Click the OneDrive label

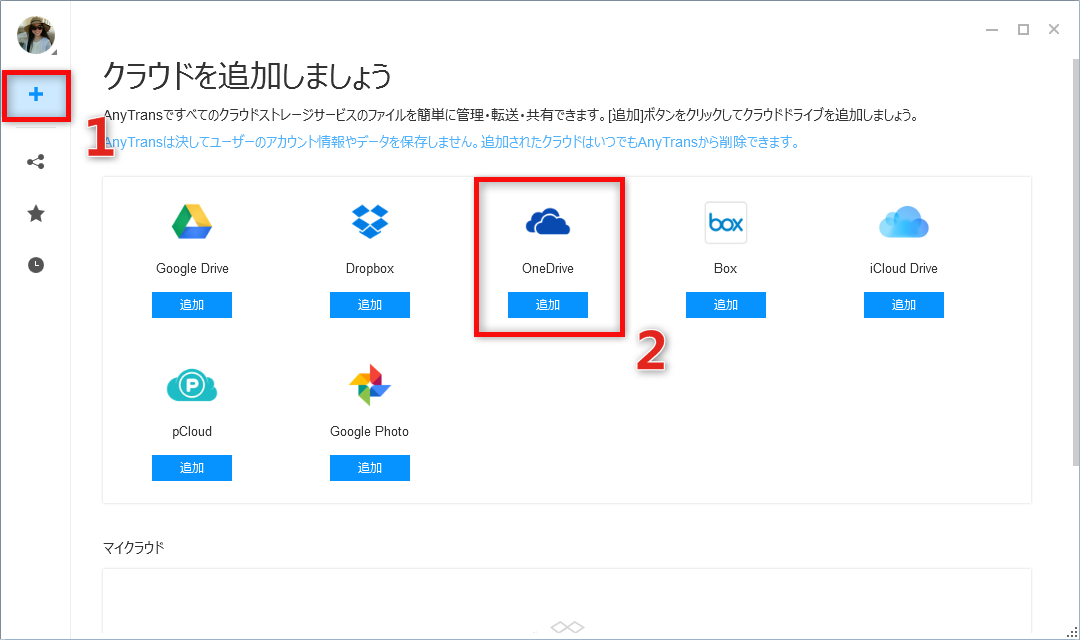click(548, 269)
